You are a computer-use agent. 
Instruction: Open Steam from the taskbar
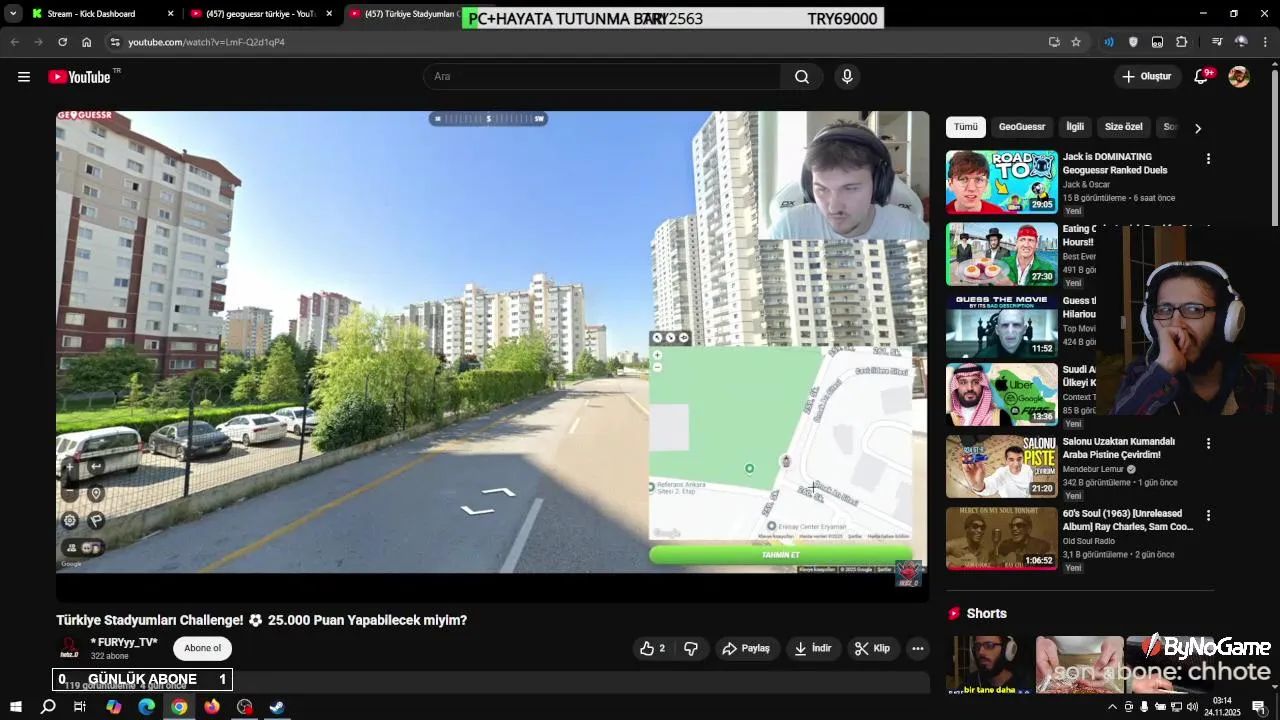coord(277,707)
